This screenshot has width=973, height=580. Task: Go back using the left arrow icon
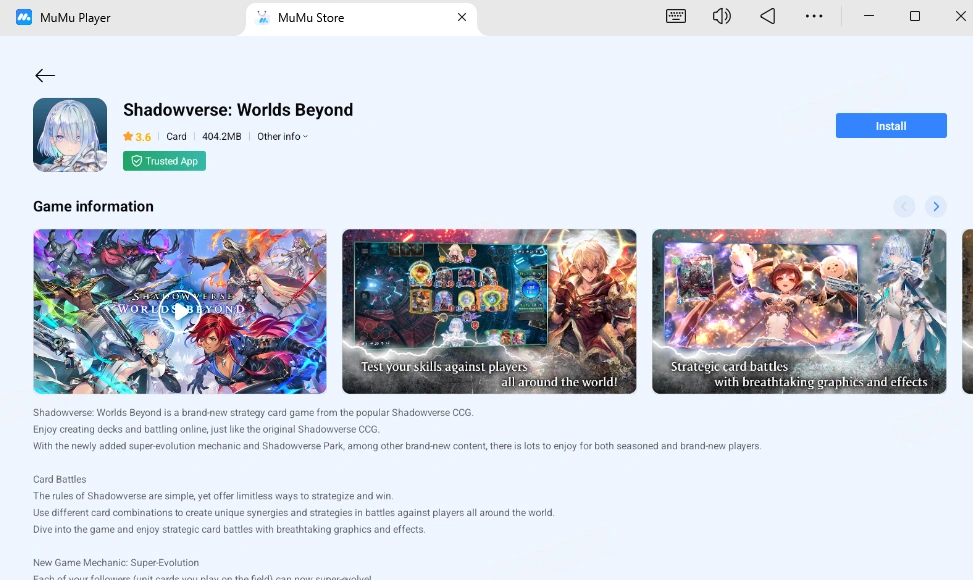pos(45,76)
